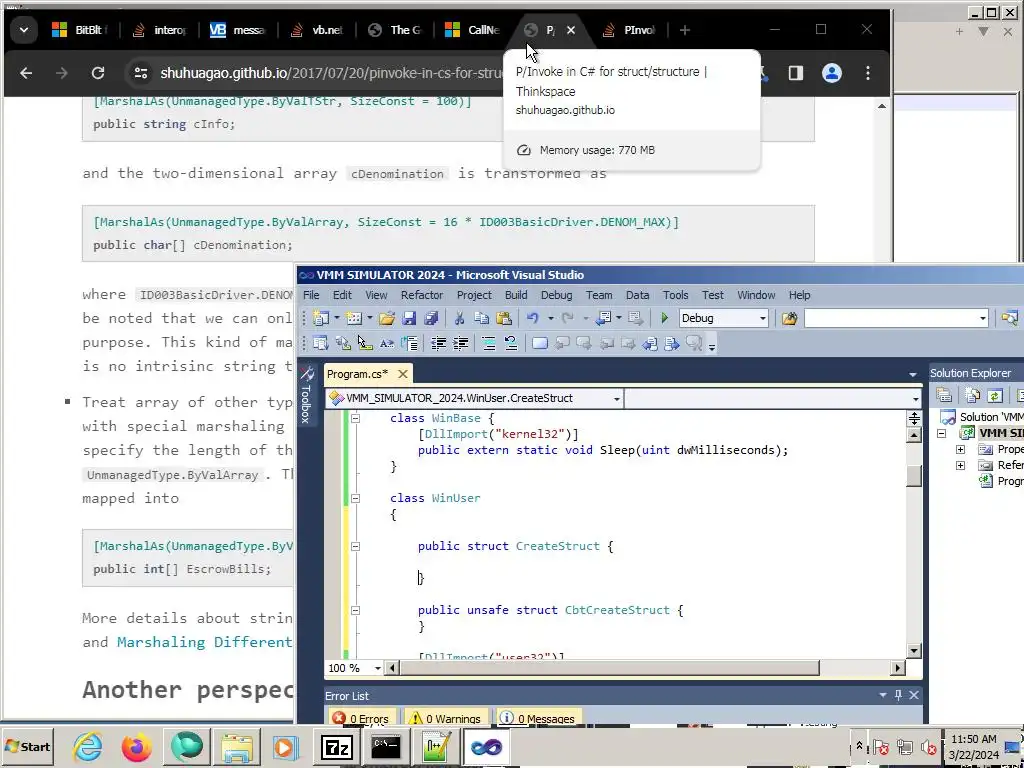Viewport: 1024px width, 768px height.
Task: Click the code editor horizontal scrollbar thumb
Action: [609, 668]
